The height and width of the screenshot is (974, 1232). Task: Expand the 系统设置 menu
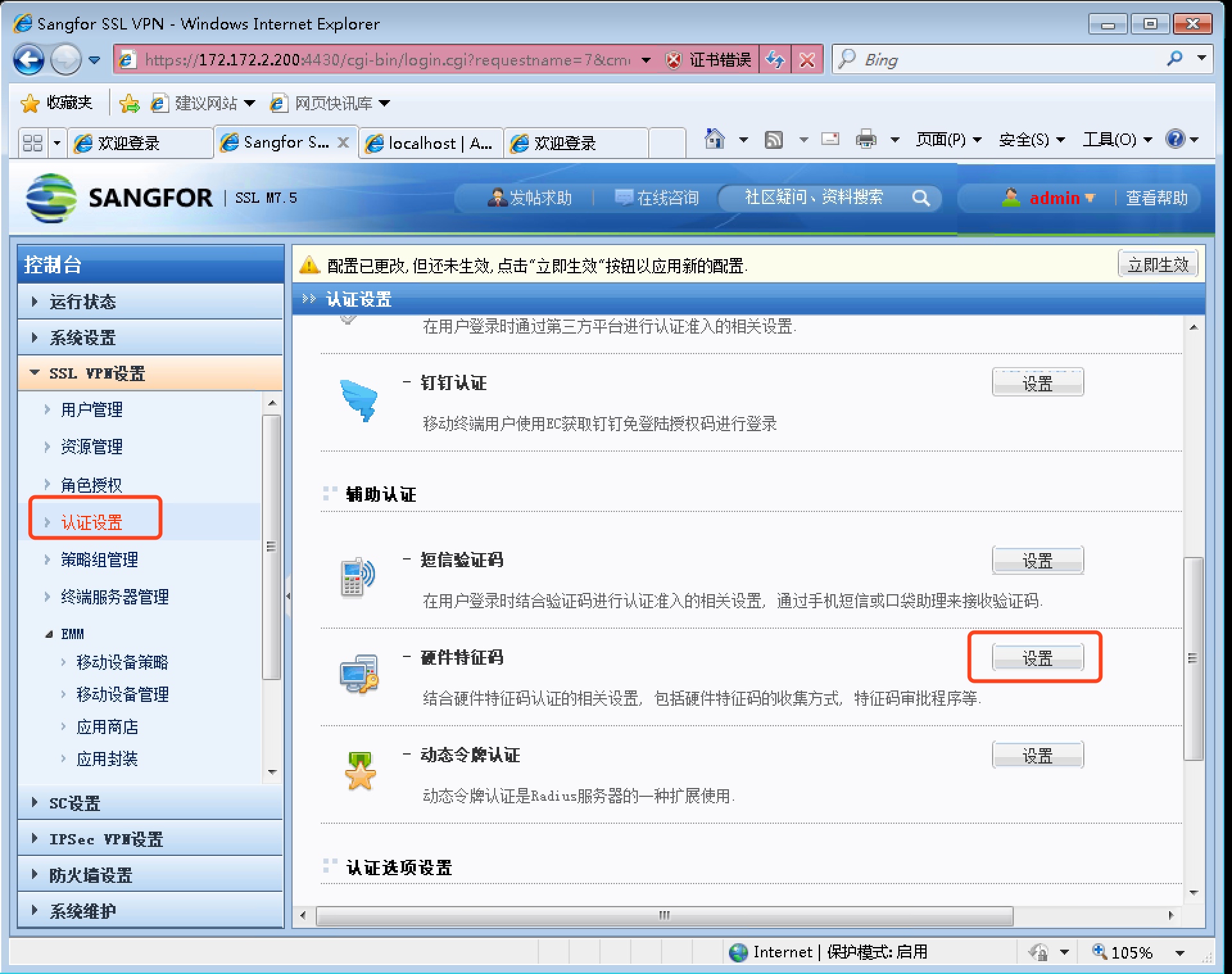(x=82, y=337)
